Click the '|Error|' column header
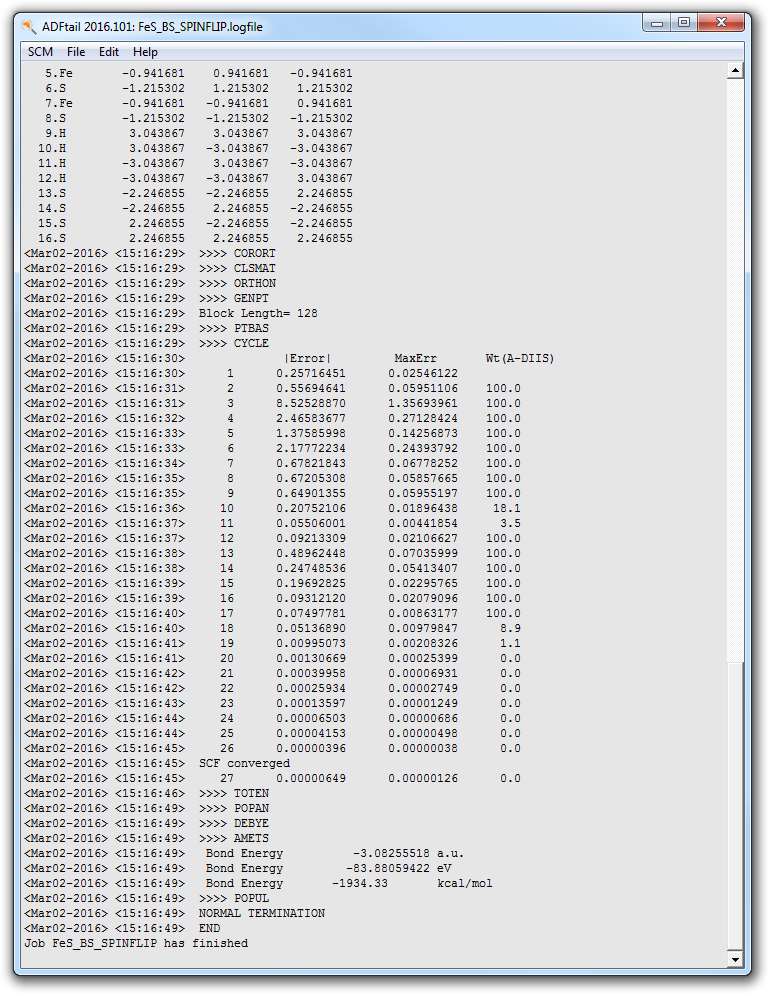 coord(307,359)
